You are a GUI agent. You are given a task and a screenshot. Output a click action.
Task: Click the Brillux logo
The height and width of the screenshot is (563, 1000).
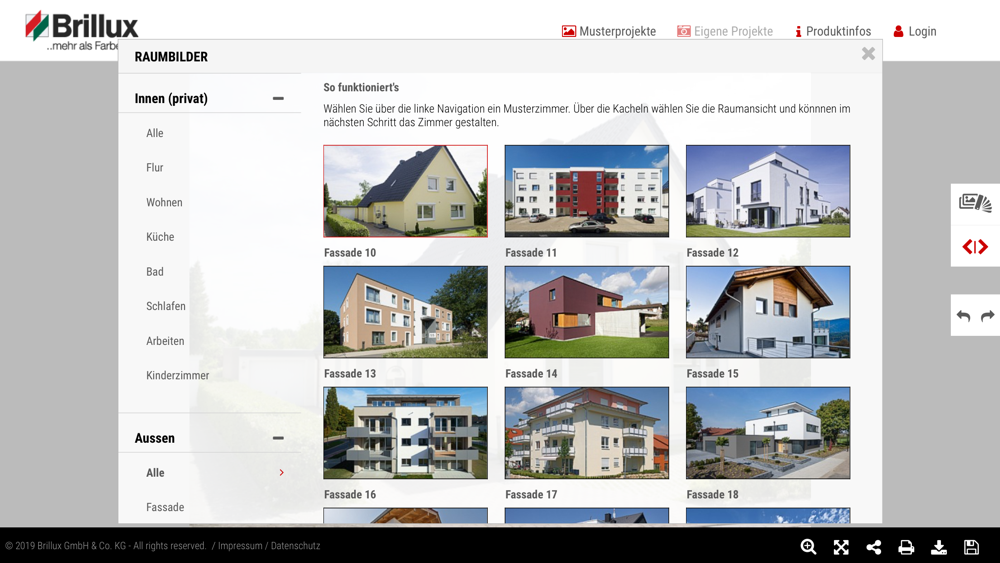coord(82,31)
